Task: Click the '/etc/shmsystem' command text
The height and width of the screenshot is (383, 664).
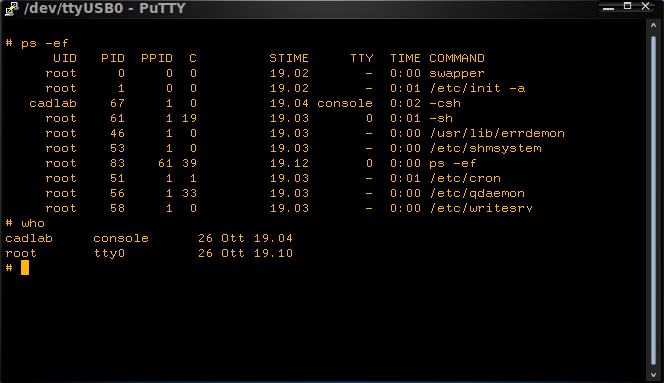Action: point(485,148)
